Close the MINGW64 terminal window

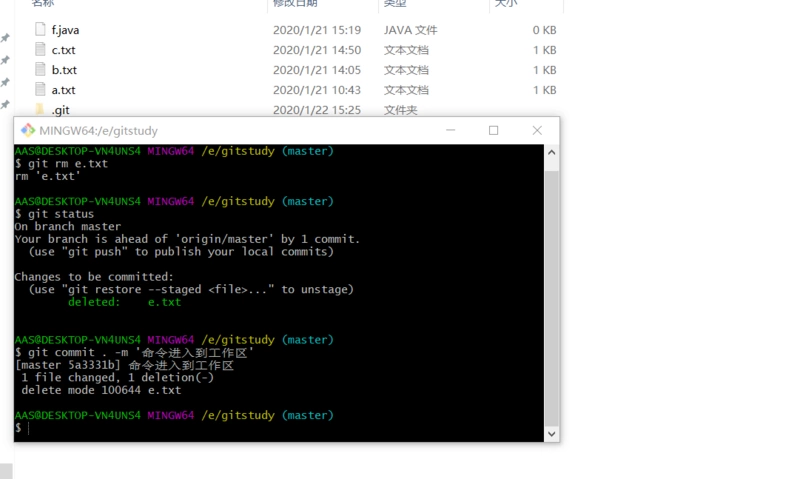pyautogui.click(x=537, y=131)
